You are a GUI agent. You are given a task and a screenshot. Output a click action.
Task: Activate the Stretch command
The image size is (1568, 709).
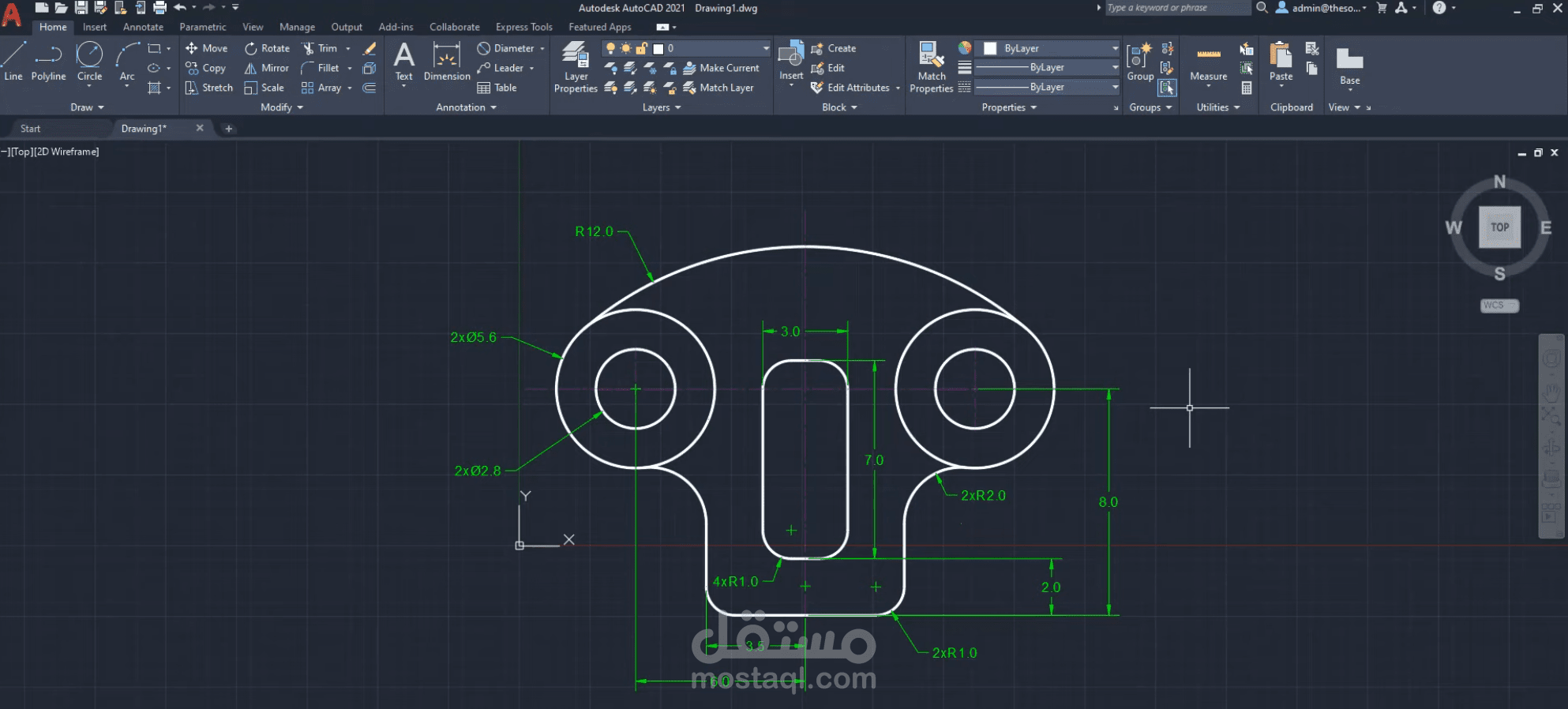click(x=208, y=88)
